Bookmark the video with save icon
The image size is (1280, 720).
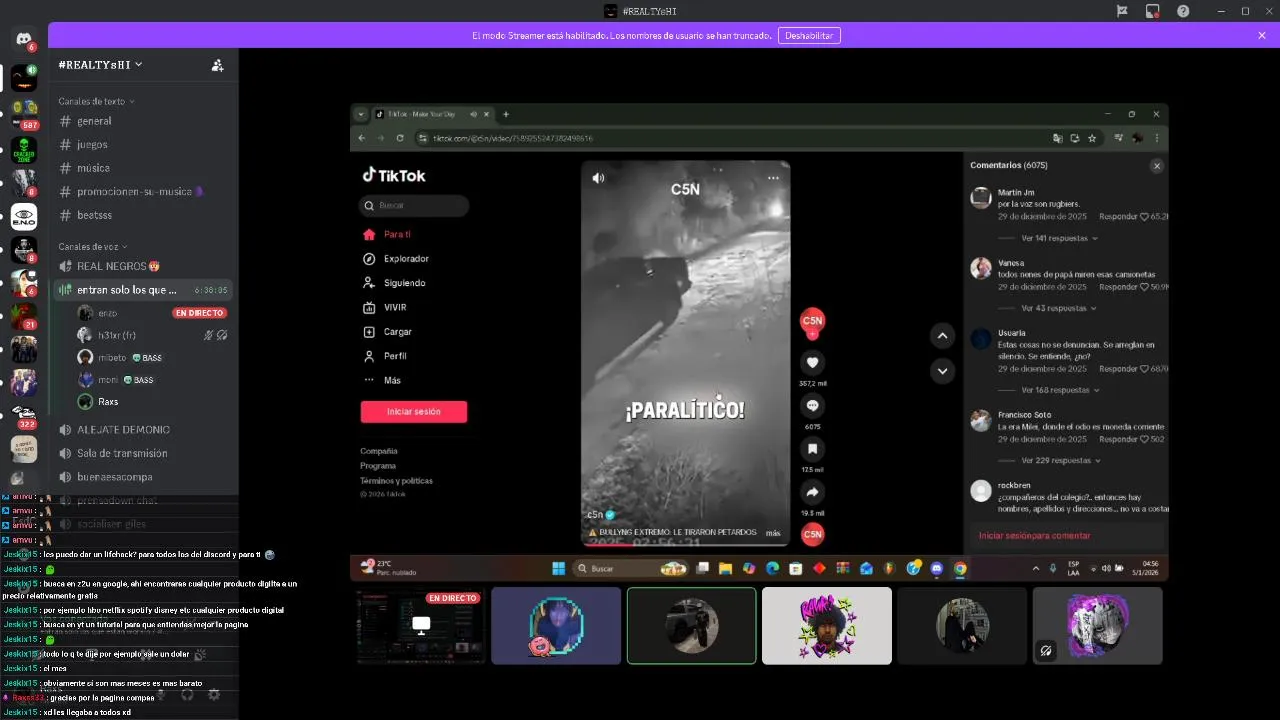[812, 449]
